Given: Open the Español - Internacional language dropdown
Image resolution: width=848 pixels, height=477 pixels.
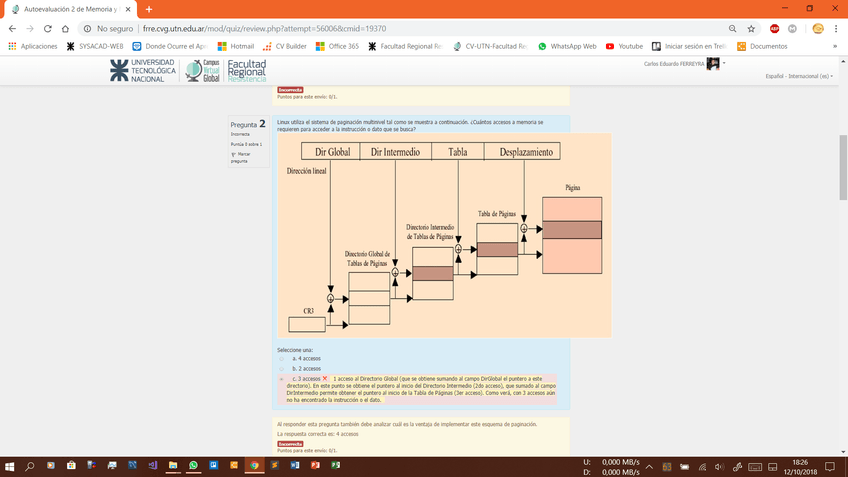Looking at the screenshot, I should pyautogui.click(x=798, y=76).
